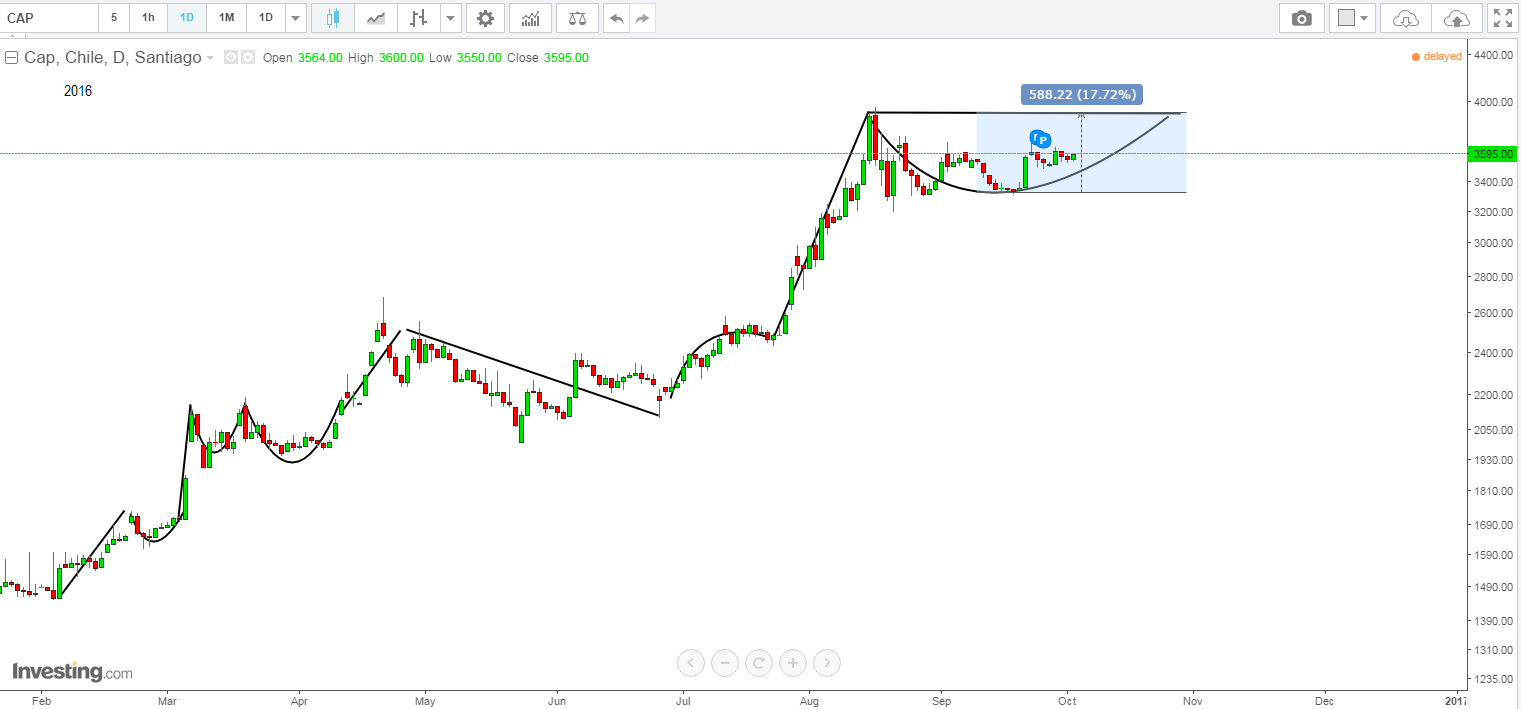This screenshot has width=1521, height=709.
Task: Click the CAP symbol search field
Action: 50,18
